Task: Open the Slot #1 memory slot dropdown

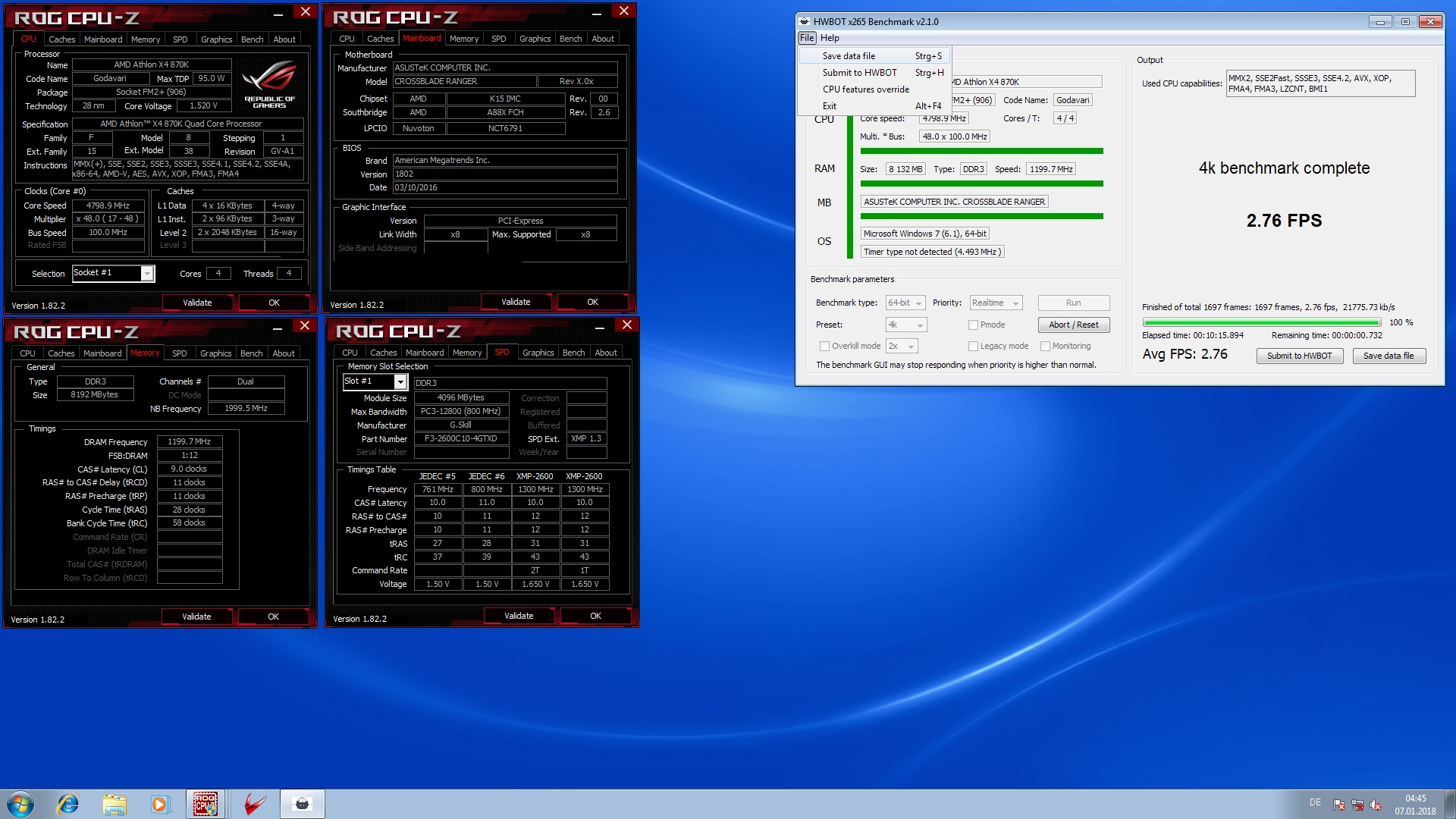Action: (x=375, y=381)
